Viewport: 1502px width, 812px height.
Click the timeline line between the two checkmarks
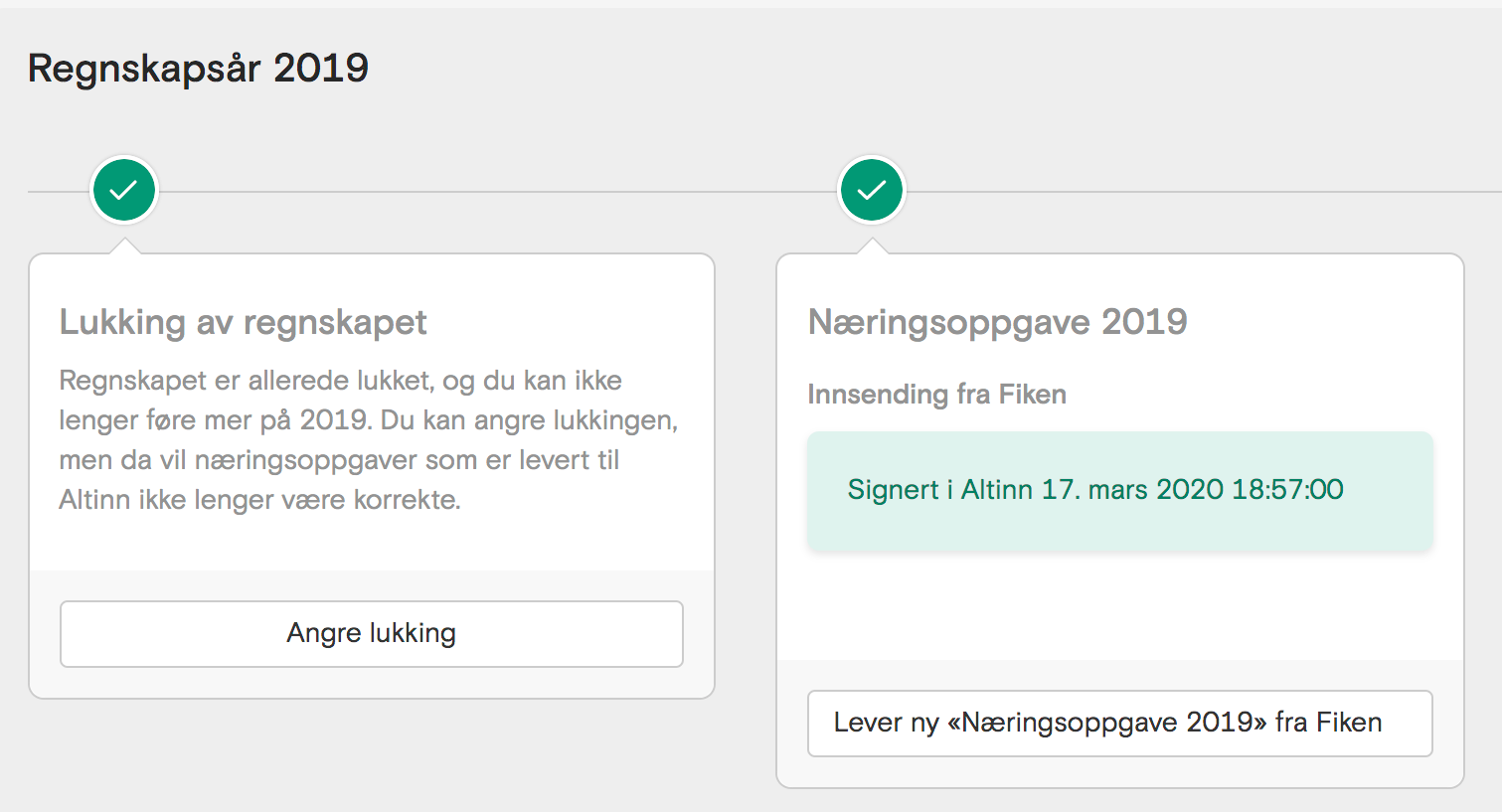[x=497, y=191]
